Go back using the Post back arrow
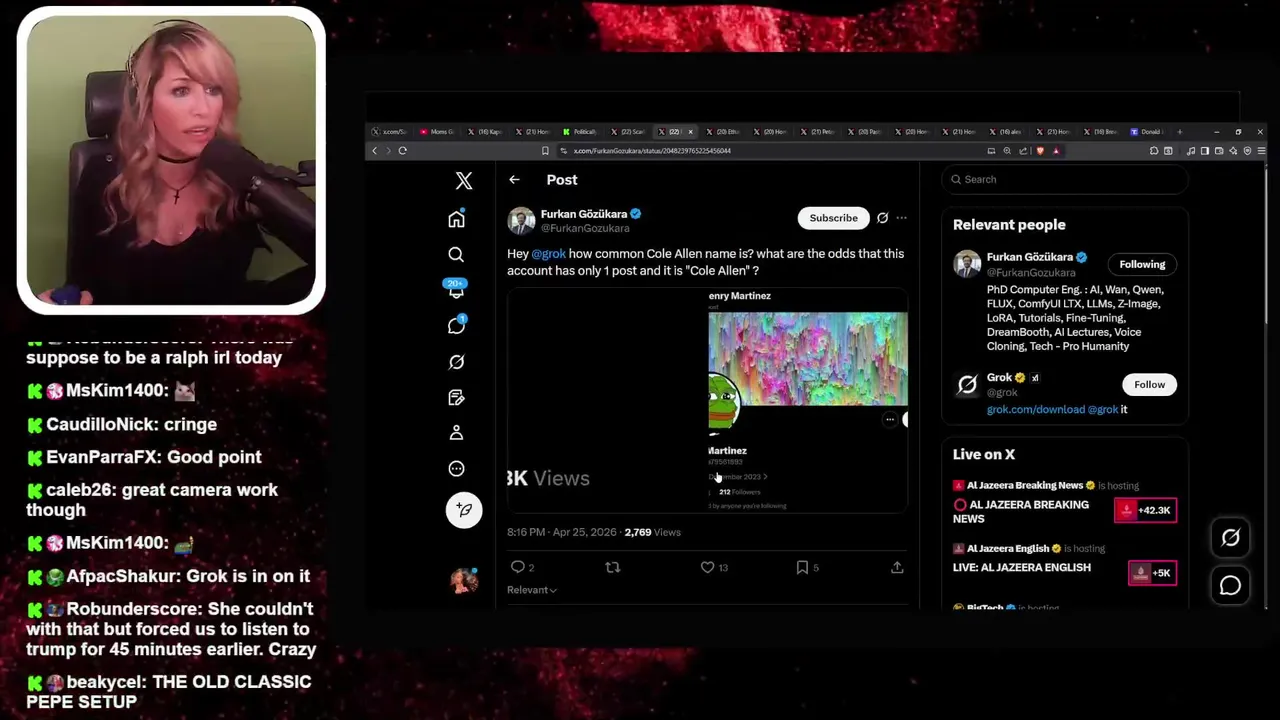The width and height of the screenshot is (1280, 720). tap(514, 180)
